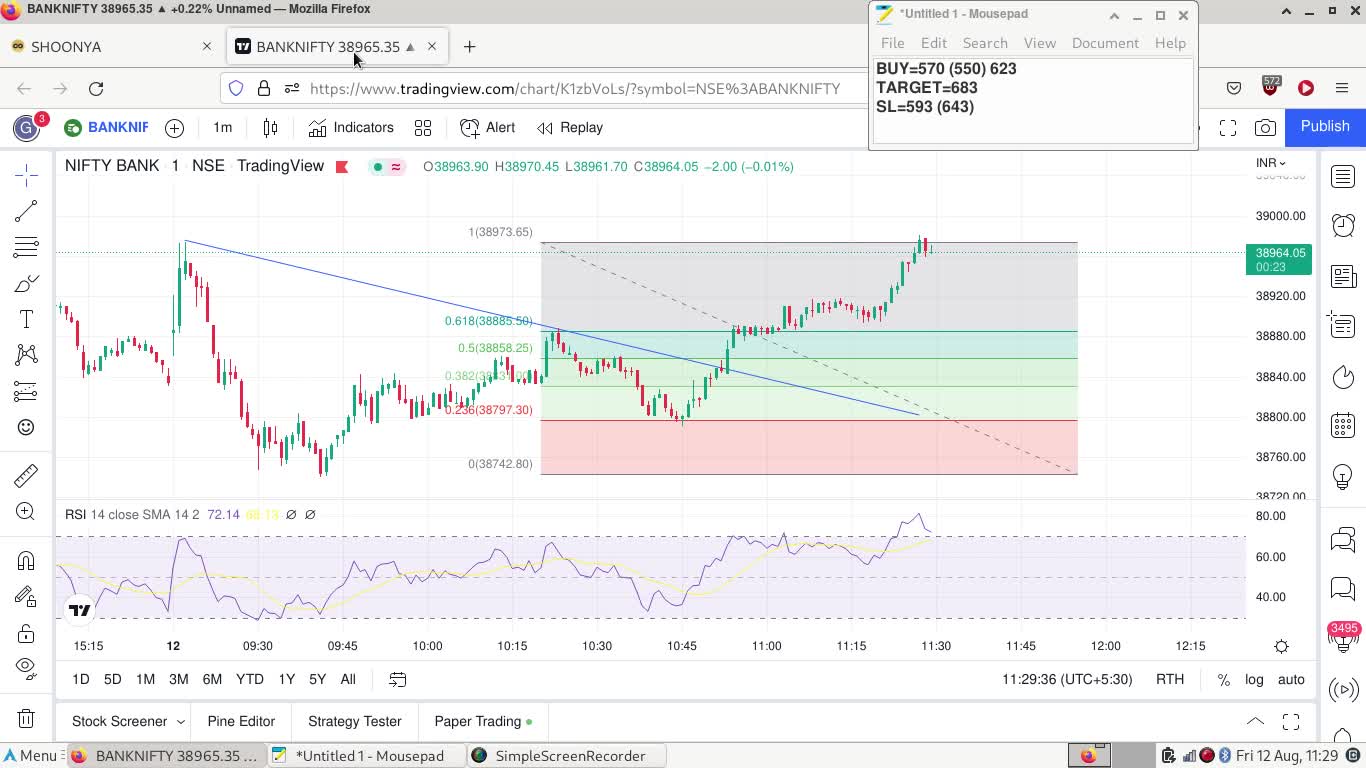Set the chart range to All
Image resolution: width=1366 pixels, height=768 pixels.
point(348,679)
